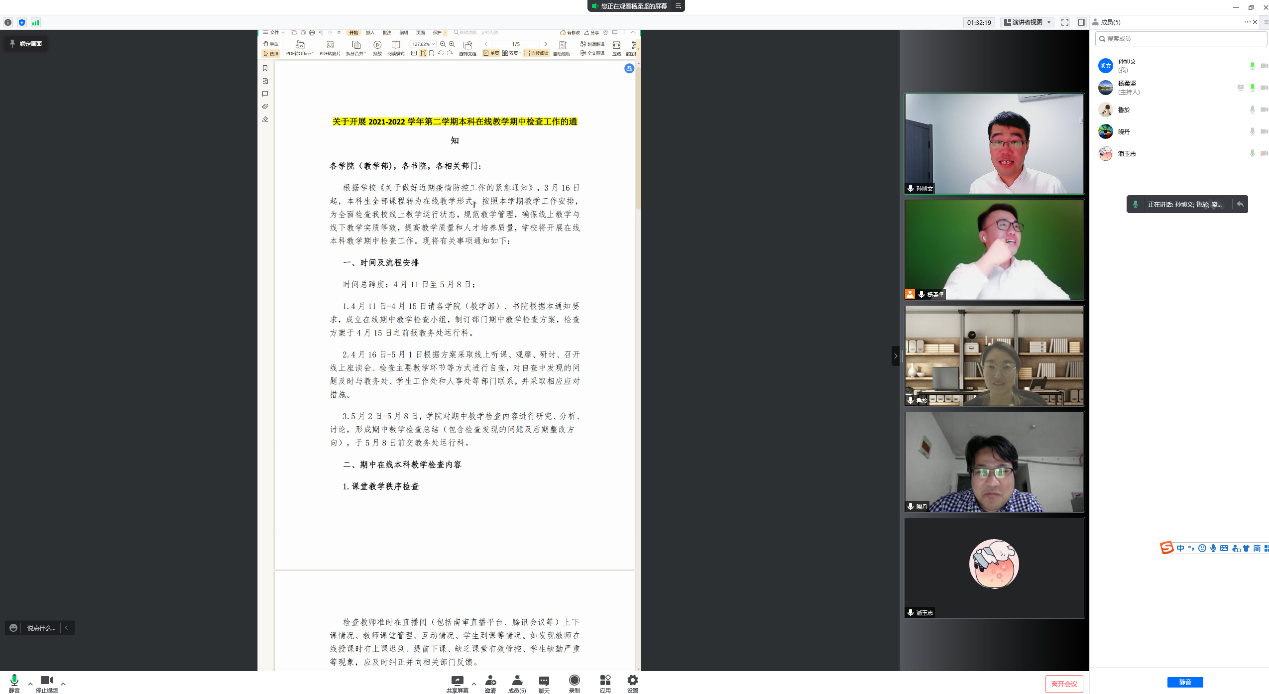Collapse the video gallery side arrow
This screenshot has height=694, width=1269.
tap(895, 355)
